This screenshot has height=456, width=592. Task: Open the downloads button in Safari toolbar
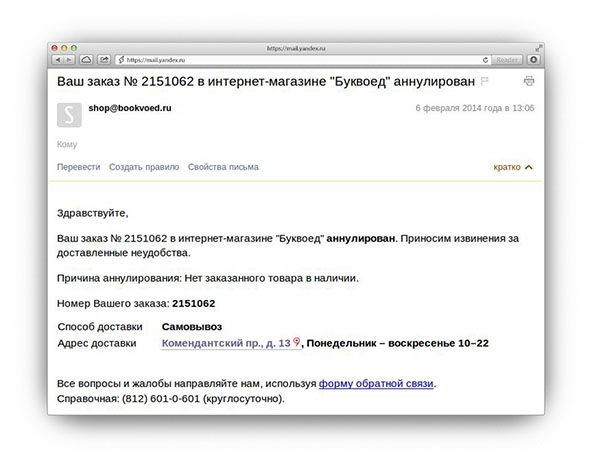click(x=533, y=60)
